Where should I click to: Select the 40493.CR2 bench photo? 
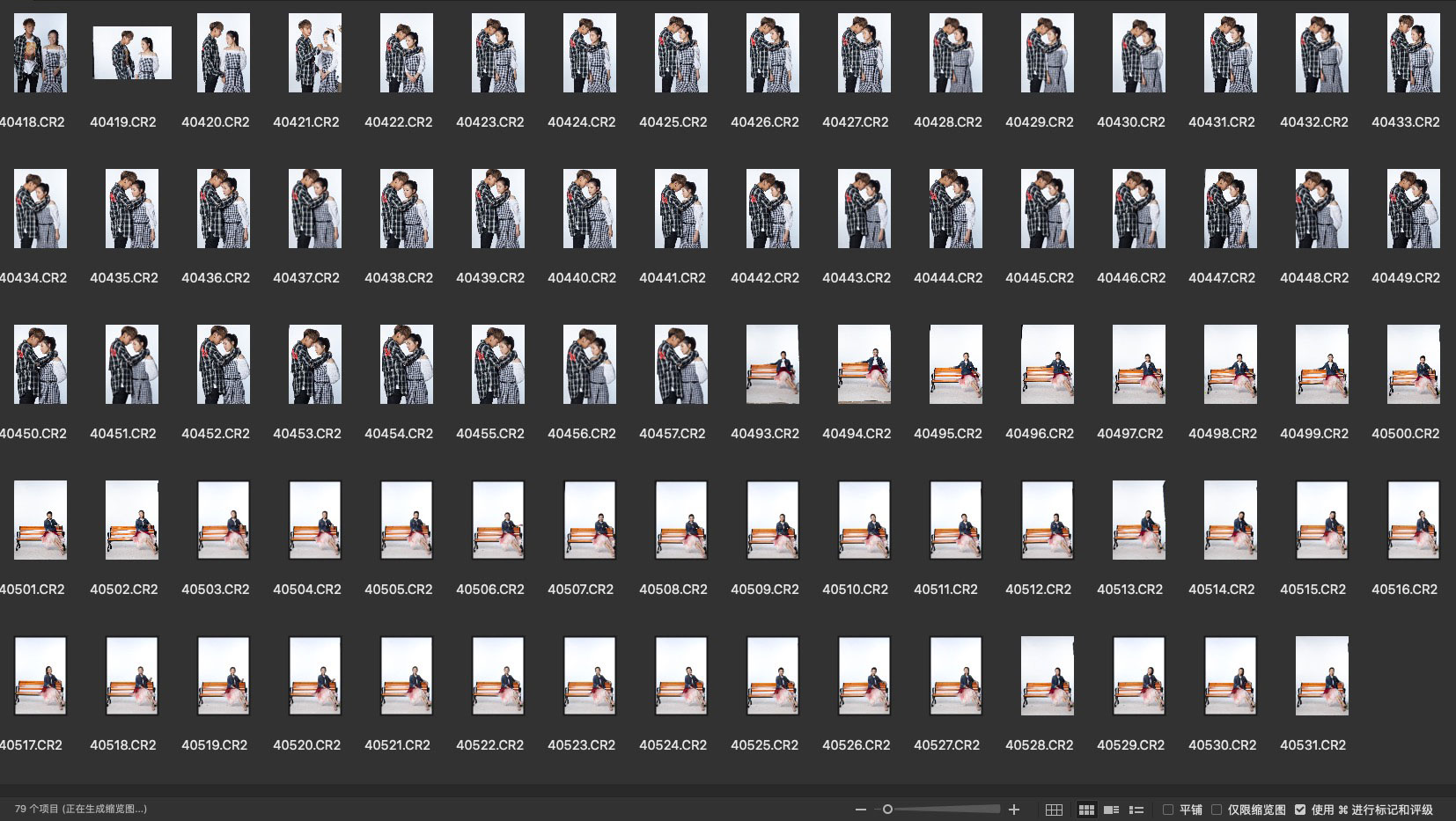click(x=772, y=364)
